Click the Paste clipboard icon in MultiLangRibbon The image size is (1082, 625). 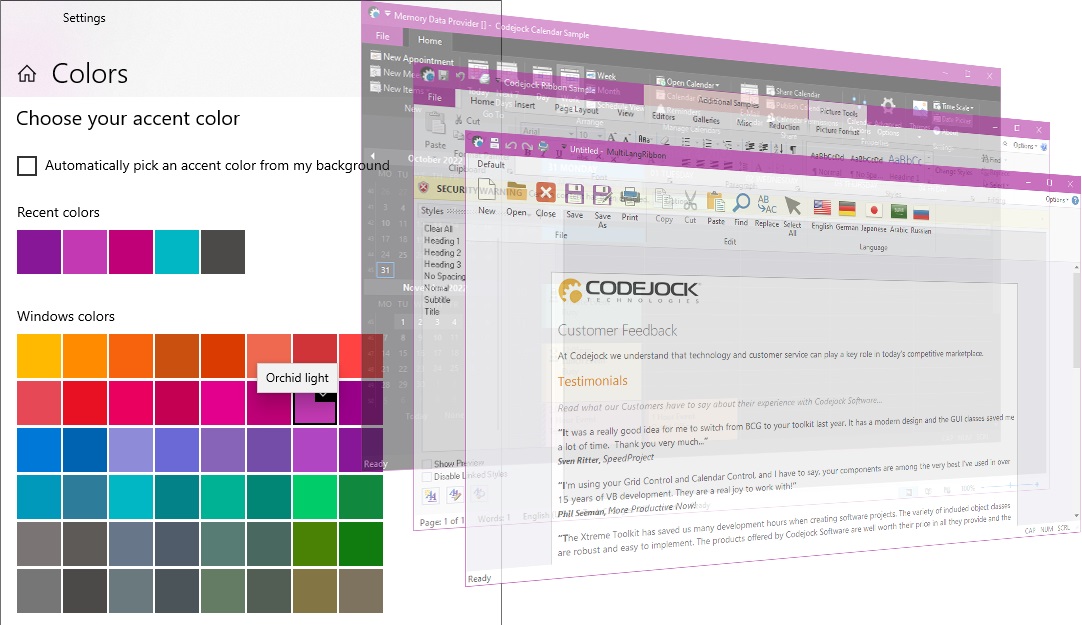(x=716, y=201)
